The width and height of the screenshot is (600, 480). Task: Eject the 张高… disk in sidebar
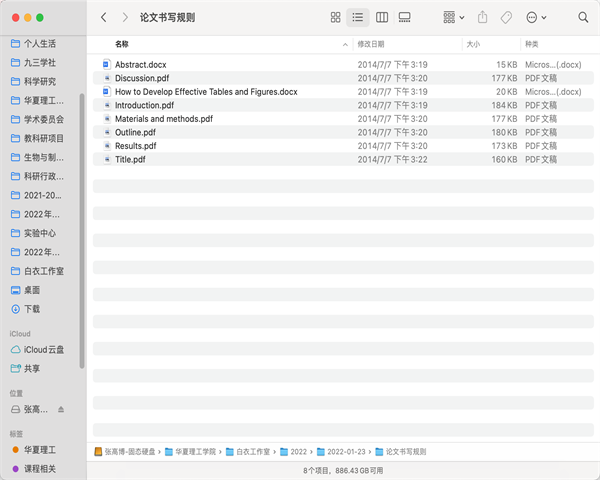click(x=60, y=410)
